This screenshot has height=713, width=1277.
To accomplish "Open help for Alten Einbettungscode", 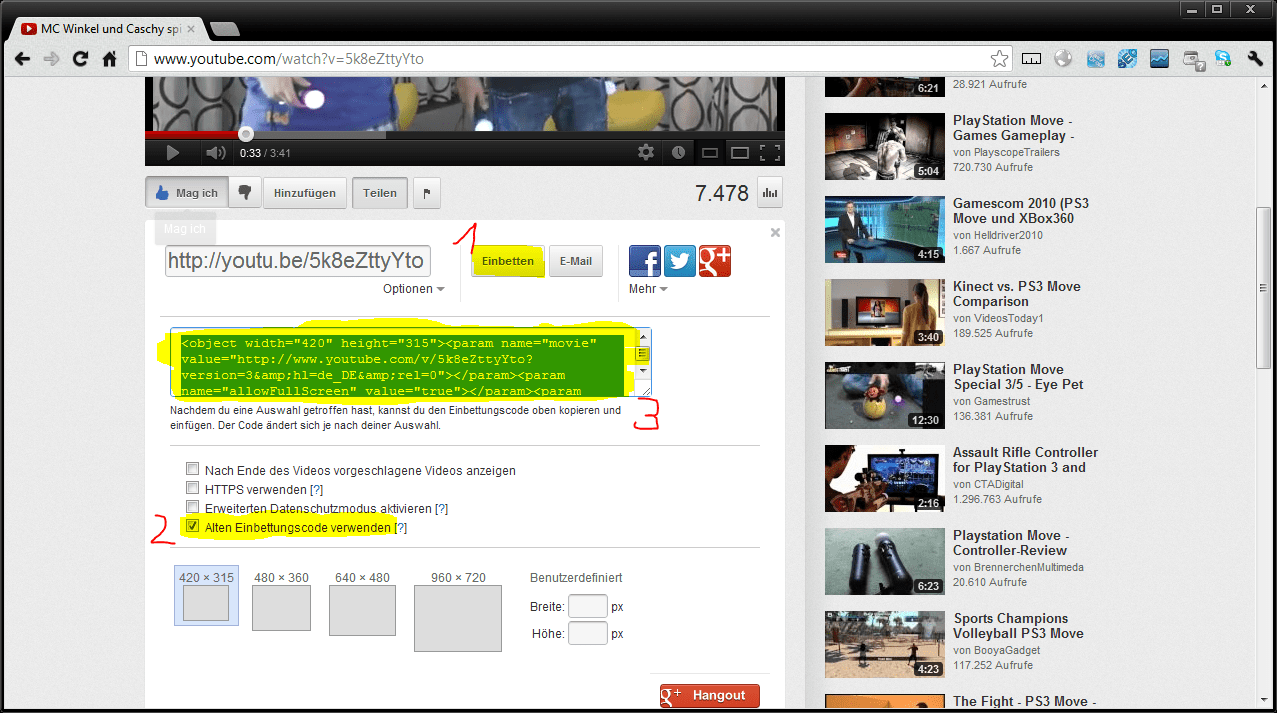I will pyautogui.click(x=401, y=527).
